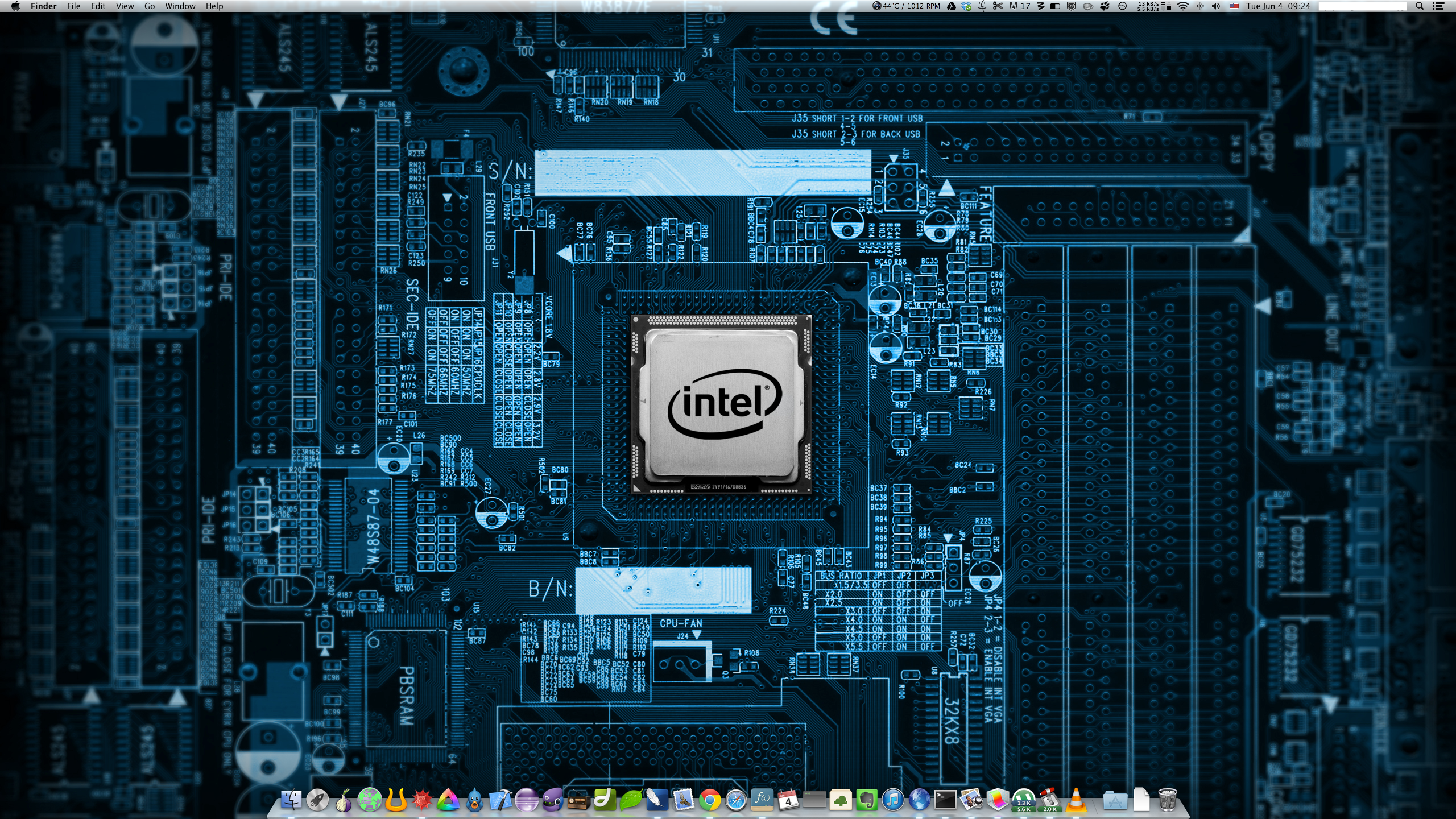Open network speed 13 kB/s monitor
Viewport: 1456px width, 819px height.
pyautogui.click(x=1153, y=6)
